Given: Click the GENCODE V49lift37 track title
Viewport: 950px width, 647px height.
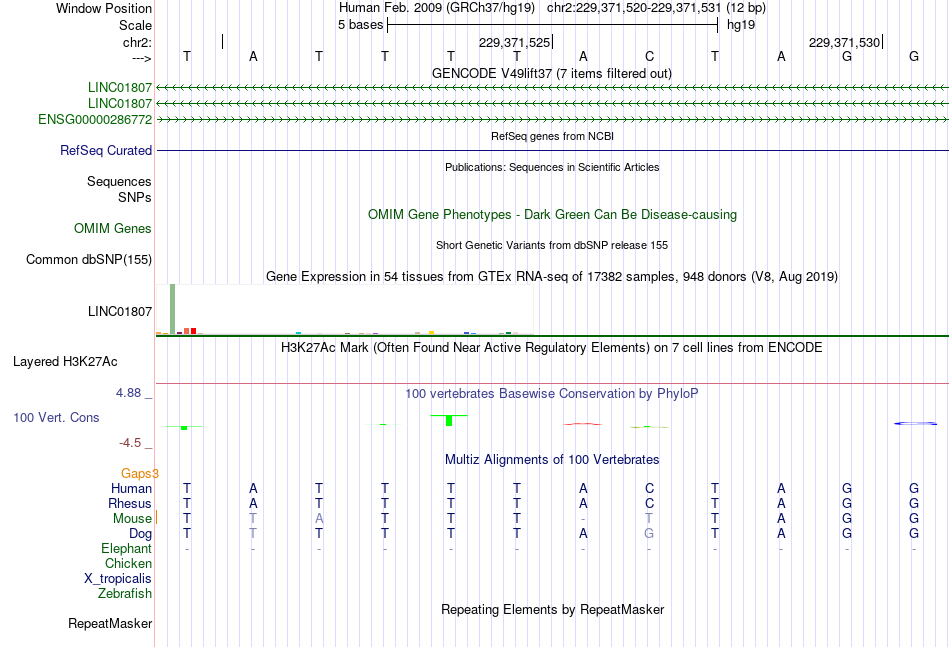Looking at the screenshot, I should [x=552, y=73].
